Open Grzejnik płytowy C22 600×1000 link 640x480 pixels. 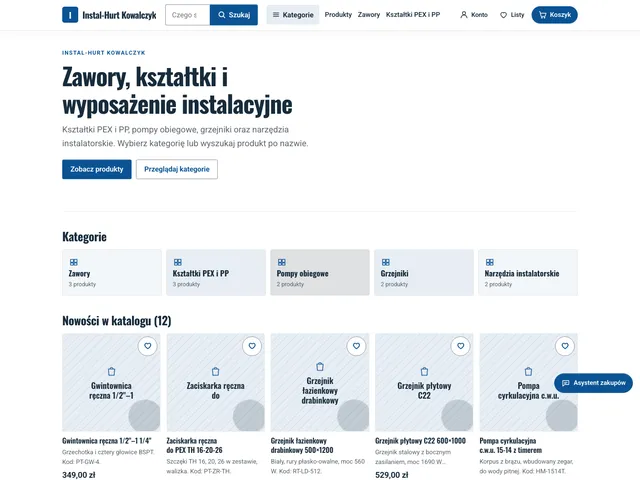420,441
